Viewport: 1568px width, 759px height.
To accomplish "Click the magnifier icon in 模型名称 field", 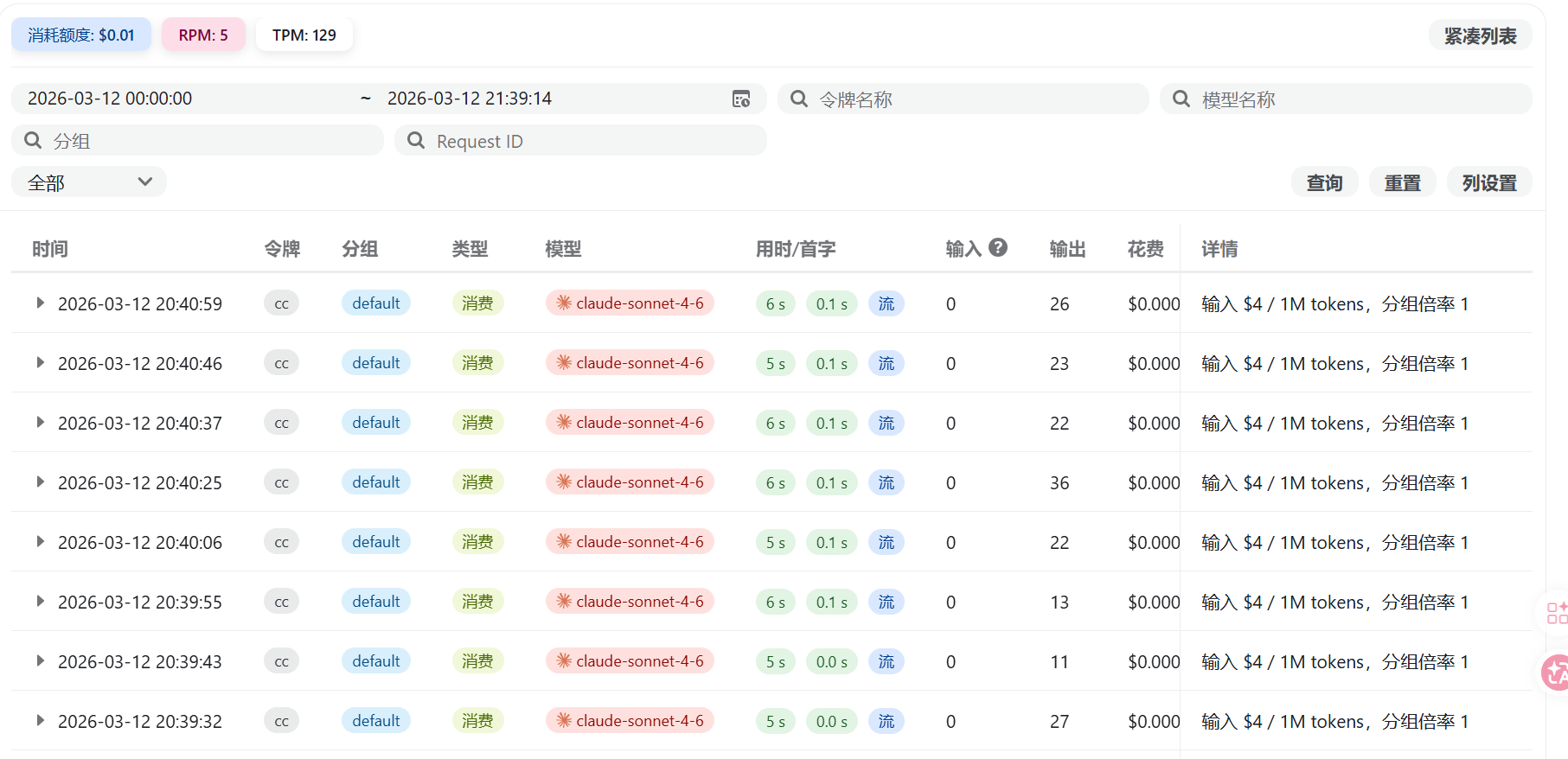I will (1181, 99).
